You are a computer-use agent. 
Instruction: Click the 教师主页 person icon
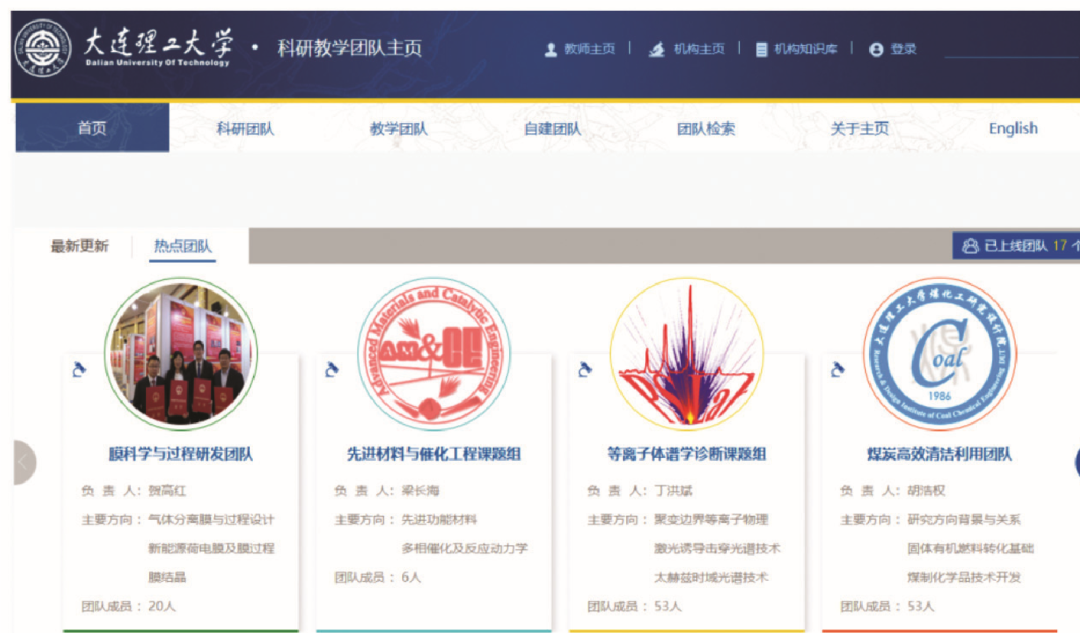coord(550,49)
